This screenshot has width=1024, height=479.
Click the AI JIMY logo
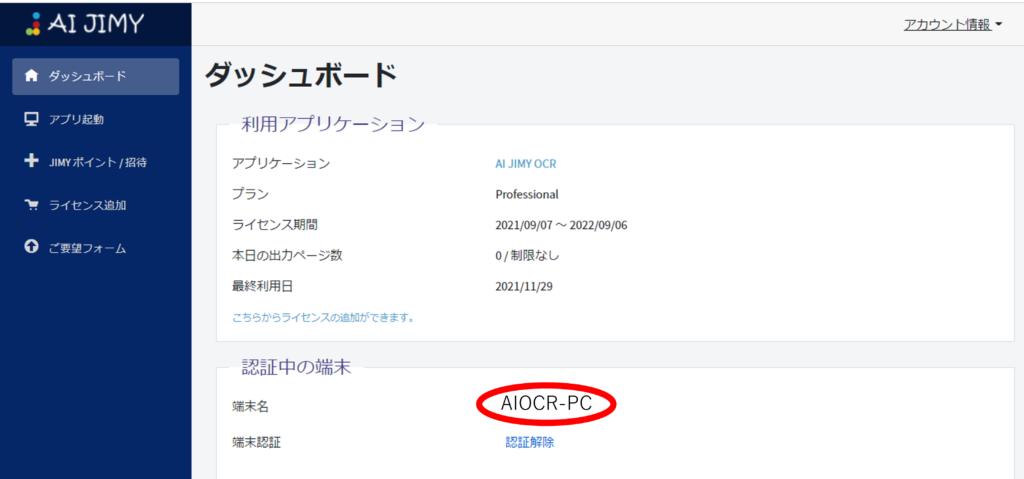coord(85,23)
